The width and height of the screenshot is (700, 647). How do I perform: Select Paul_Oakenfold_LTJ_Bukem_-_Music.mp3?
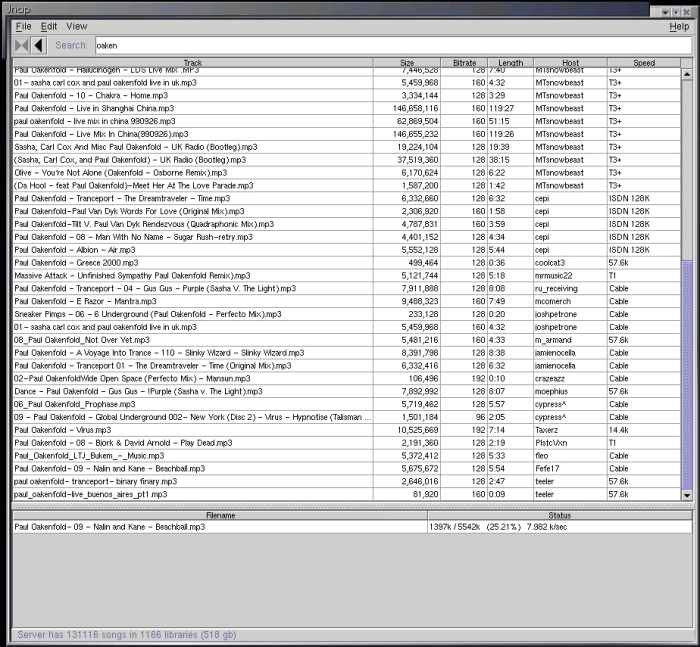(347, 456)
